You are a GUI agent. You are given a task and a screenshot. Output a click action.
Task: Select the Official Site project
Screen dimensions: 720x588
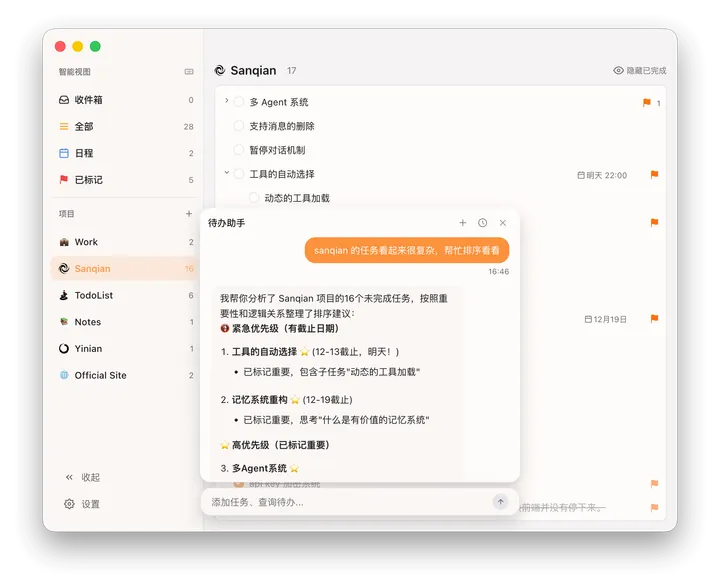coord(125,375)
